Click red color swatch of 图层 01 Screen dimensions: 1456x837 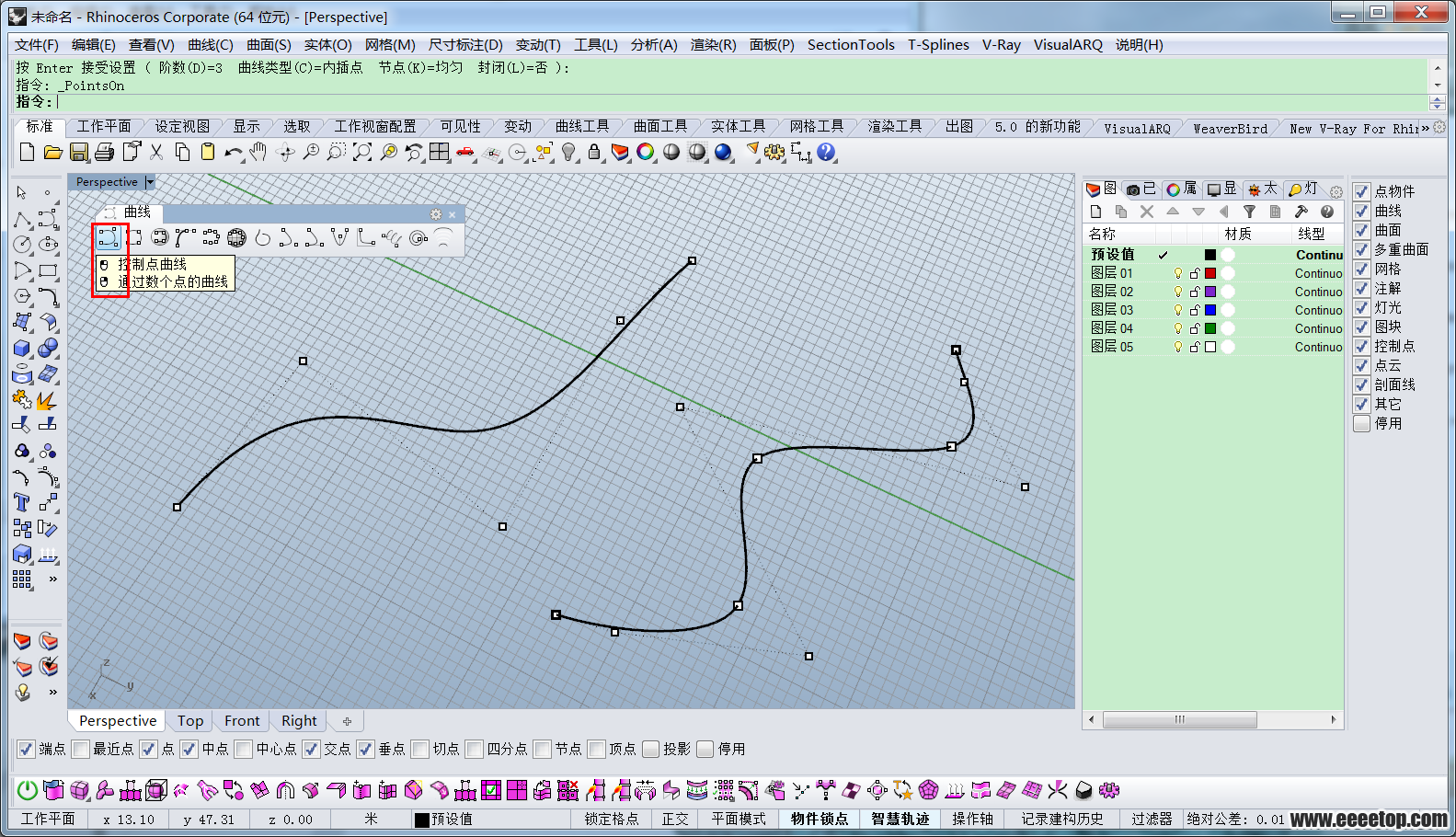tap(1210, 273)
